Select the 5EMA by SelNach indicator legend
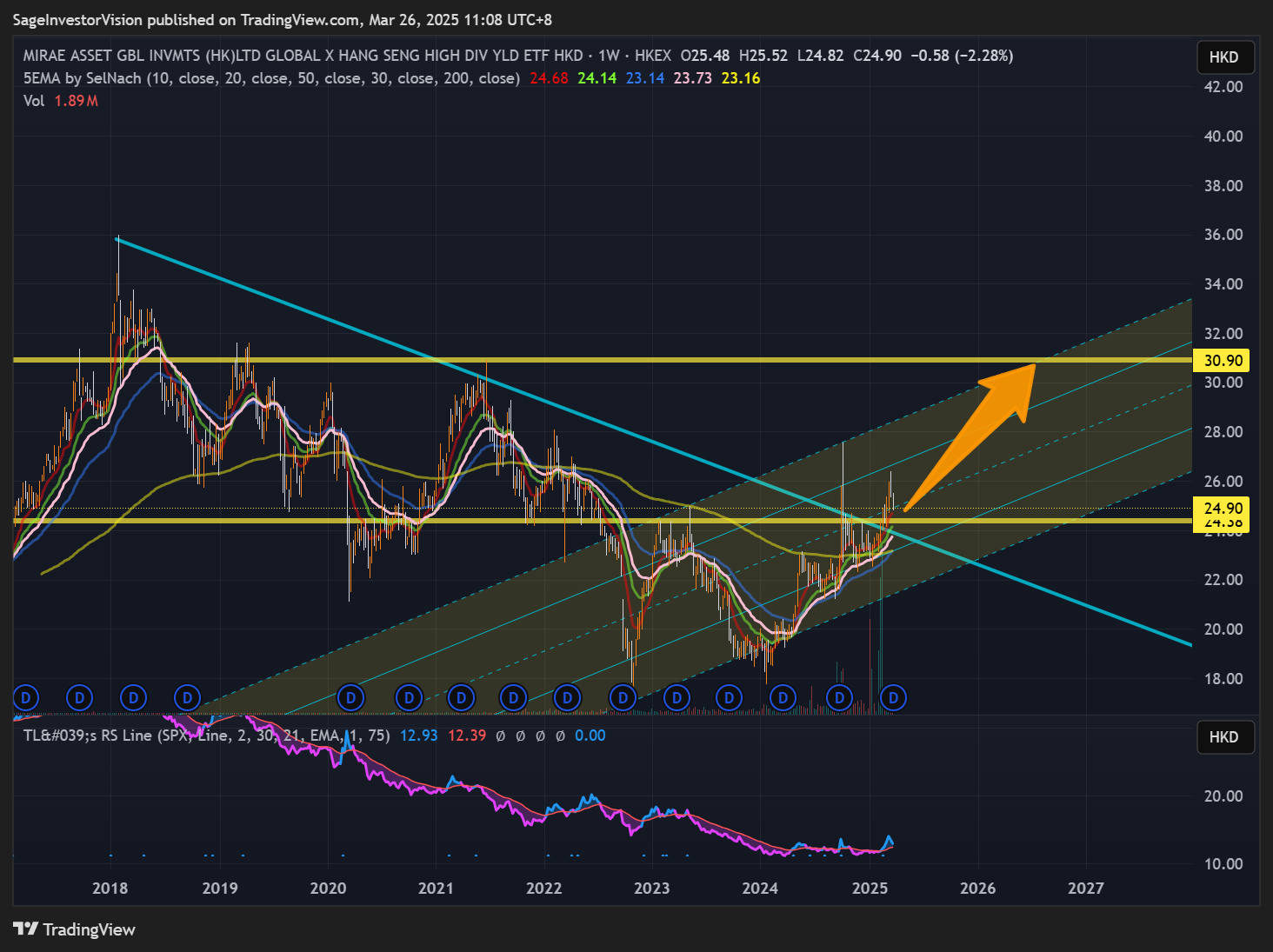Viewport: 1273px width, 952px height. (x=271, y=78)
